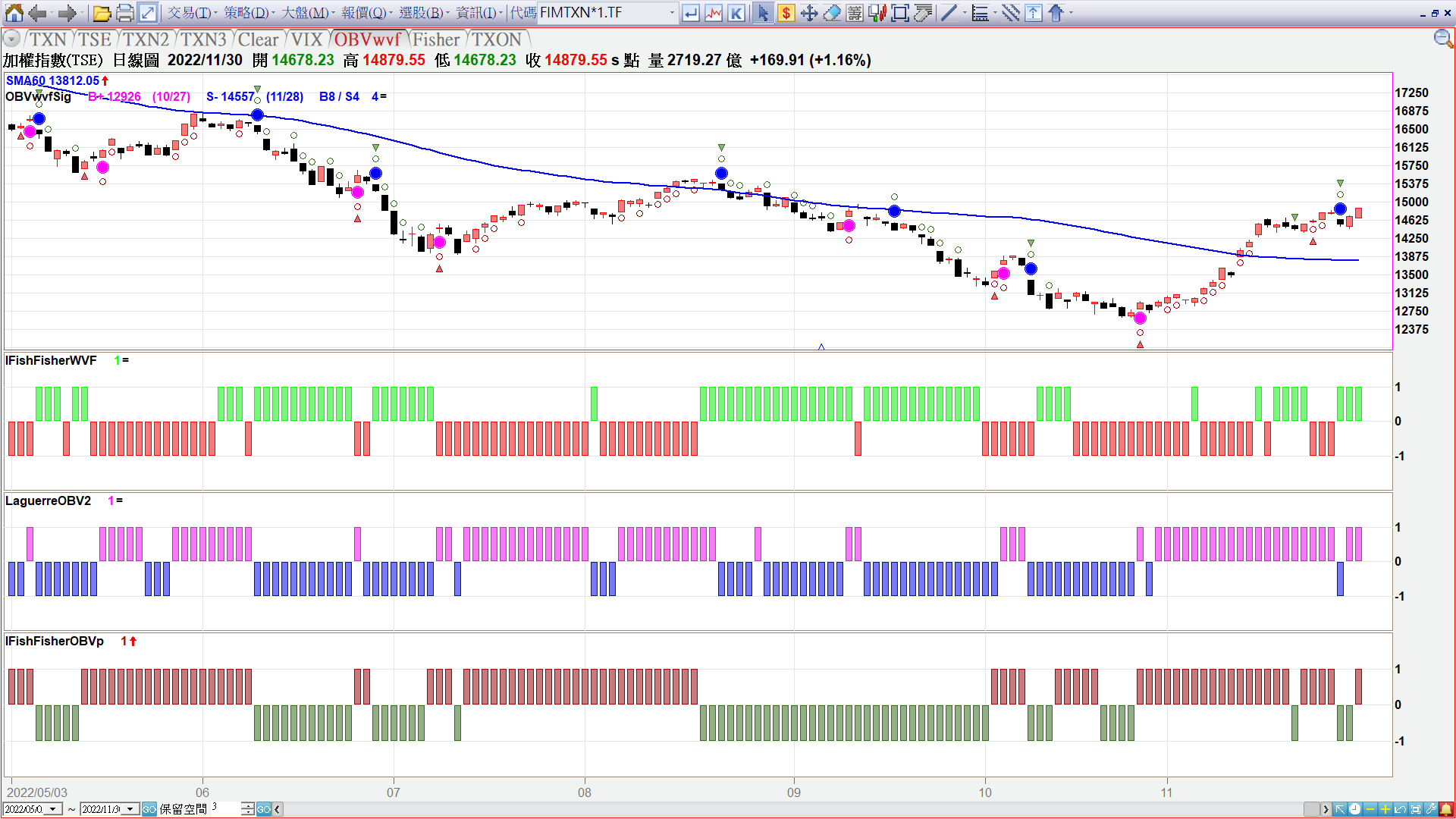Viewport: 1456px width, 819px height.
Task: Click the horizontal scrollbar thumb at bottom
Action: click(1312, 809)
